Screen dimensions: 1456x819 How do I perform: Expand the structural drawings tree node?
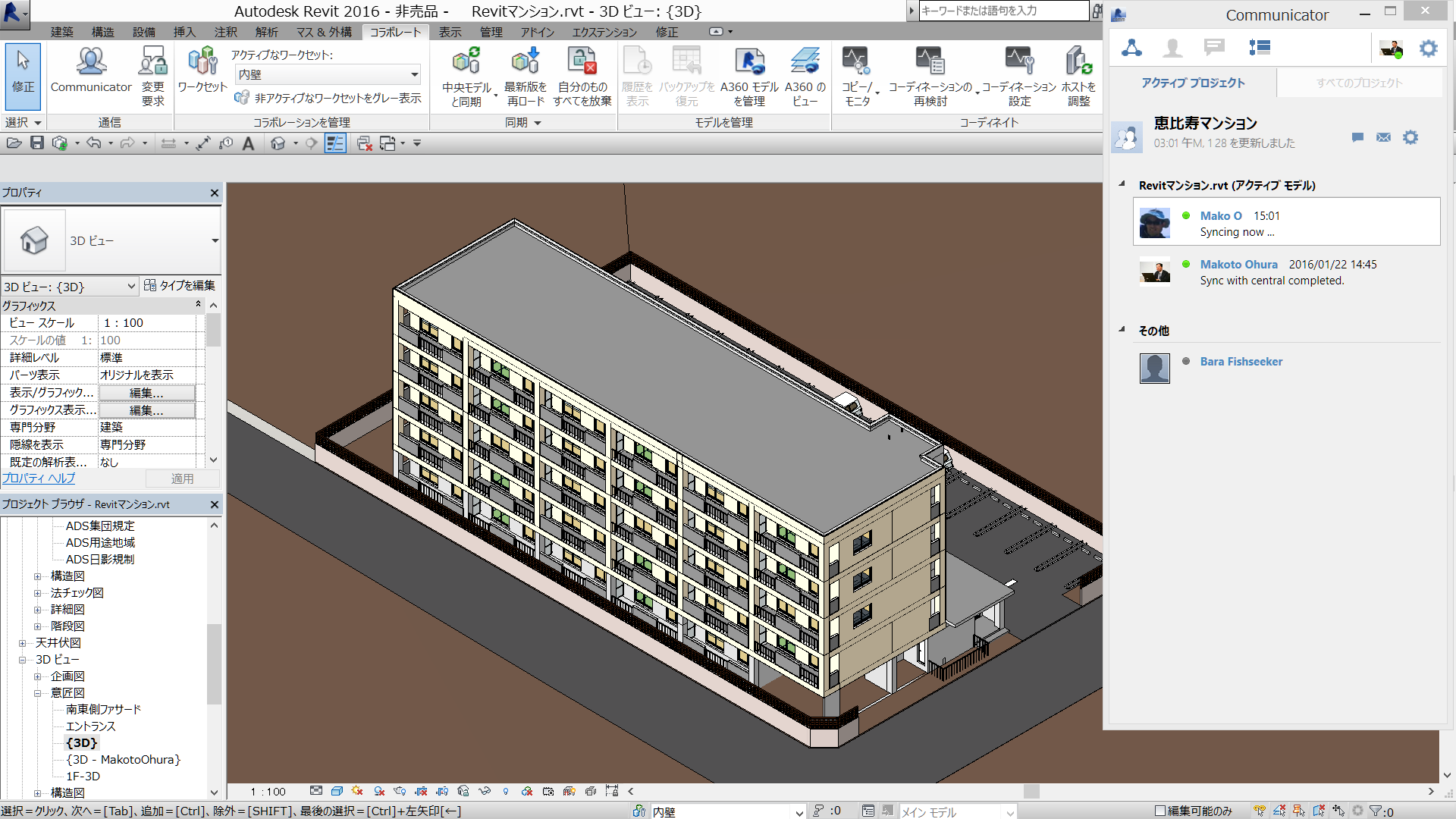(37, 576)
